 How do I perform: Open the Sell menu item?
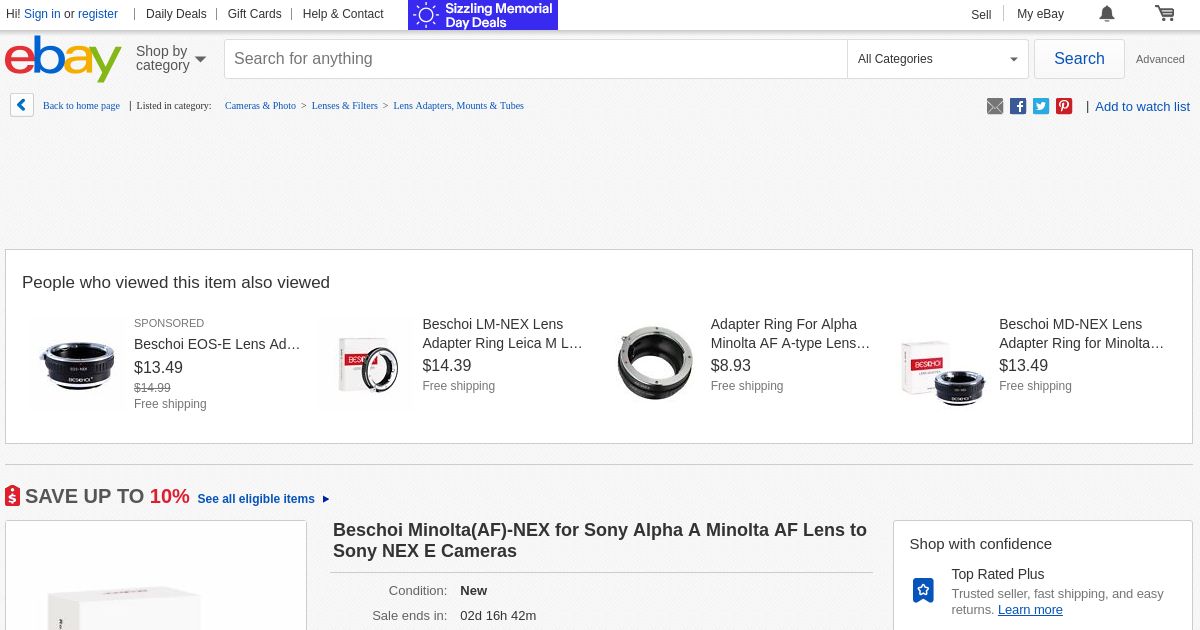981,14
